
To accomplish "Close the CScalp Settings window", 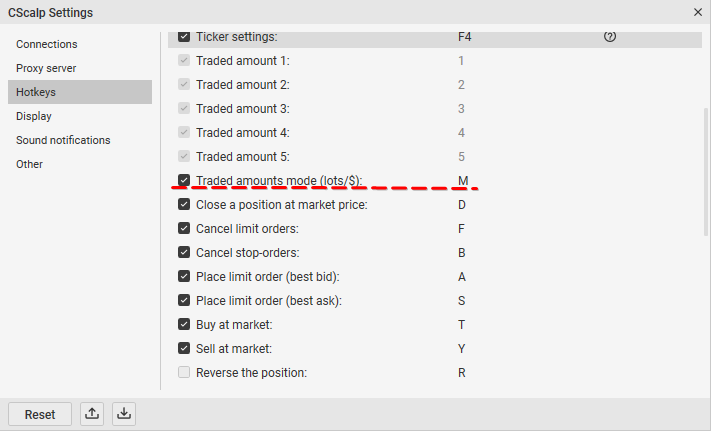I will click(x=698, y=12).
